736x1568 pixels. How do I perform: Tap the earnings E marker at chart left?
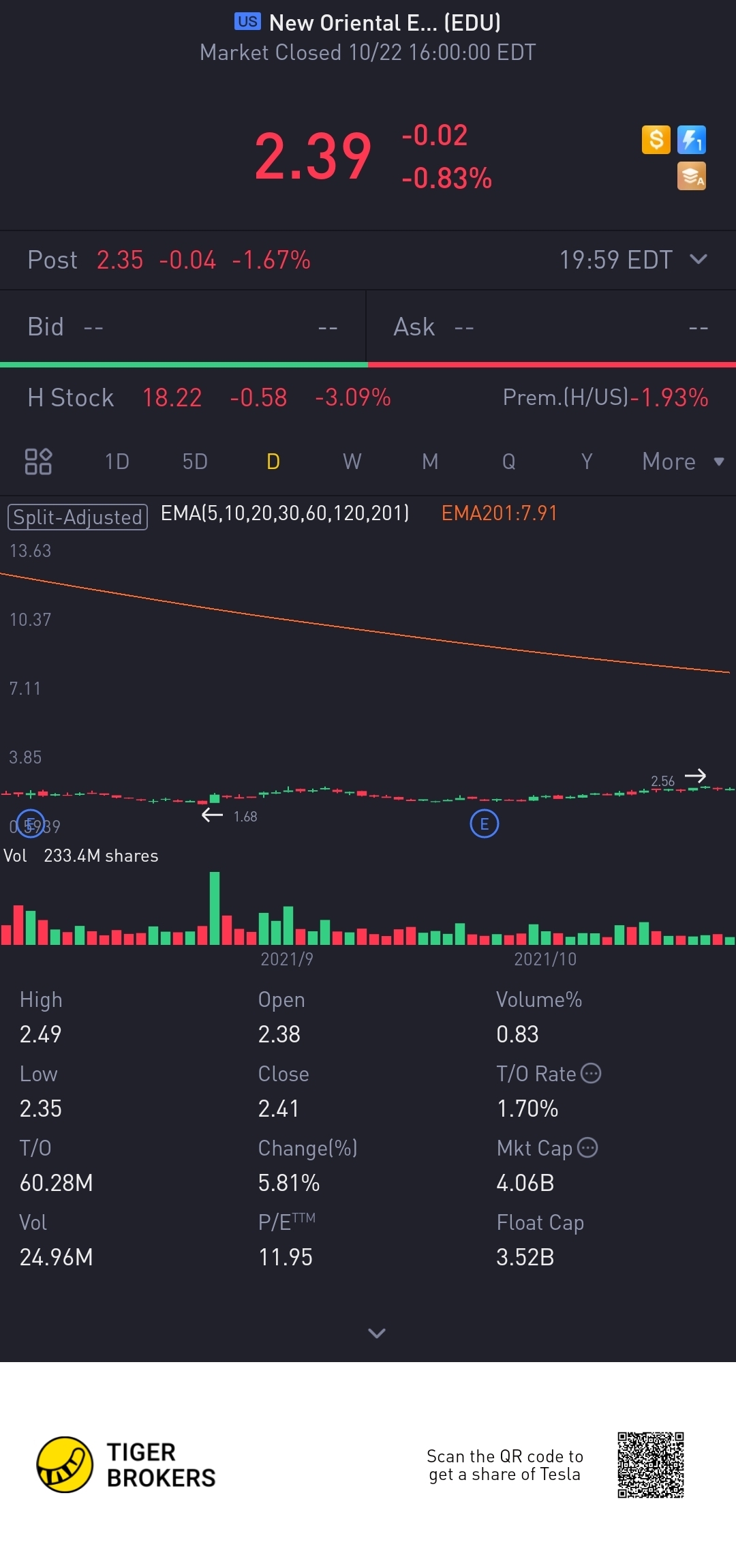coord(30,824)
